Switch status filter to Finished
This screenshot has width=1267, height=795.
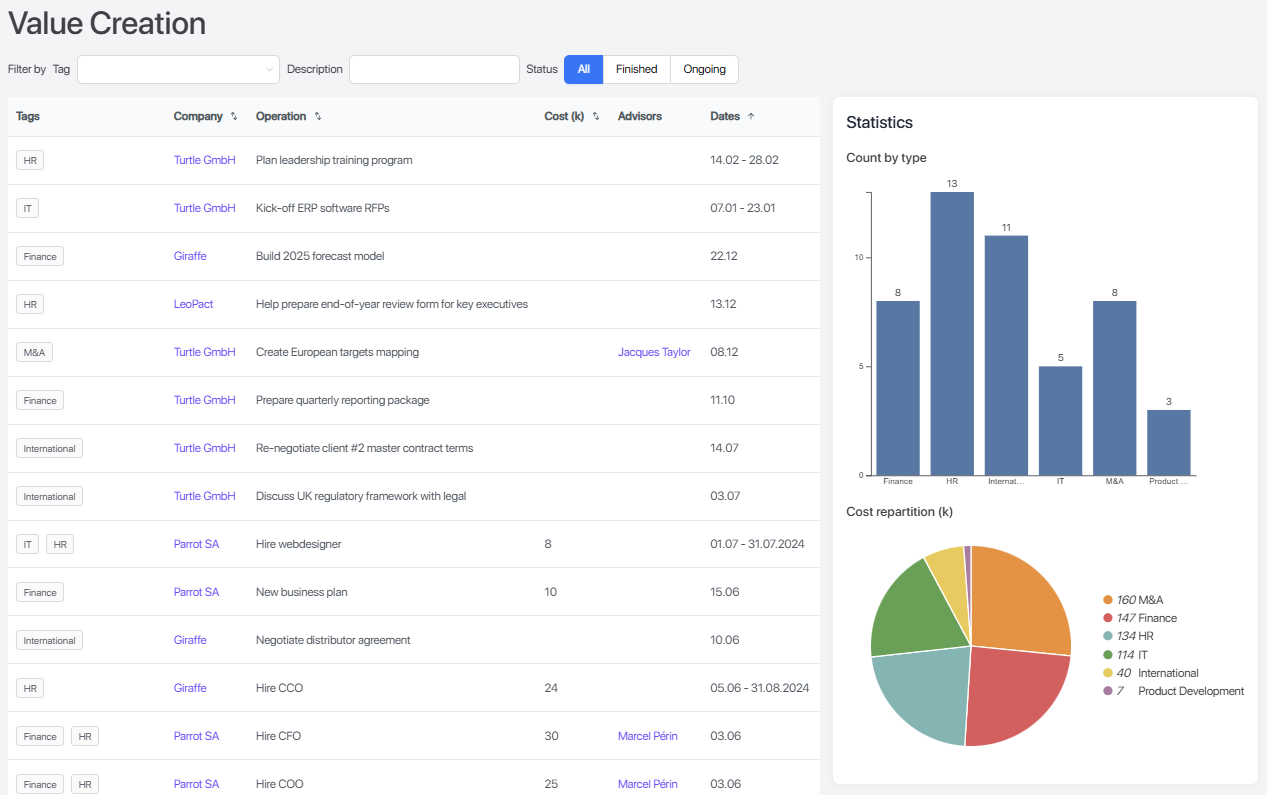637,69
